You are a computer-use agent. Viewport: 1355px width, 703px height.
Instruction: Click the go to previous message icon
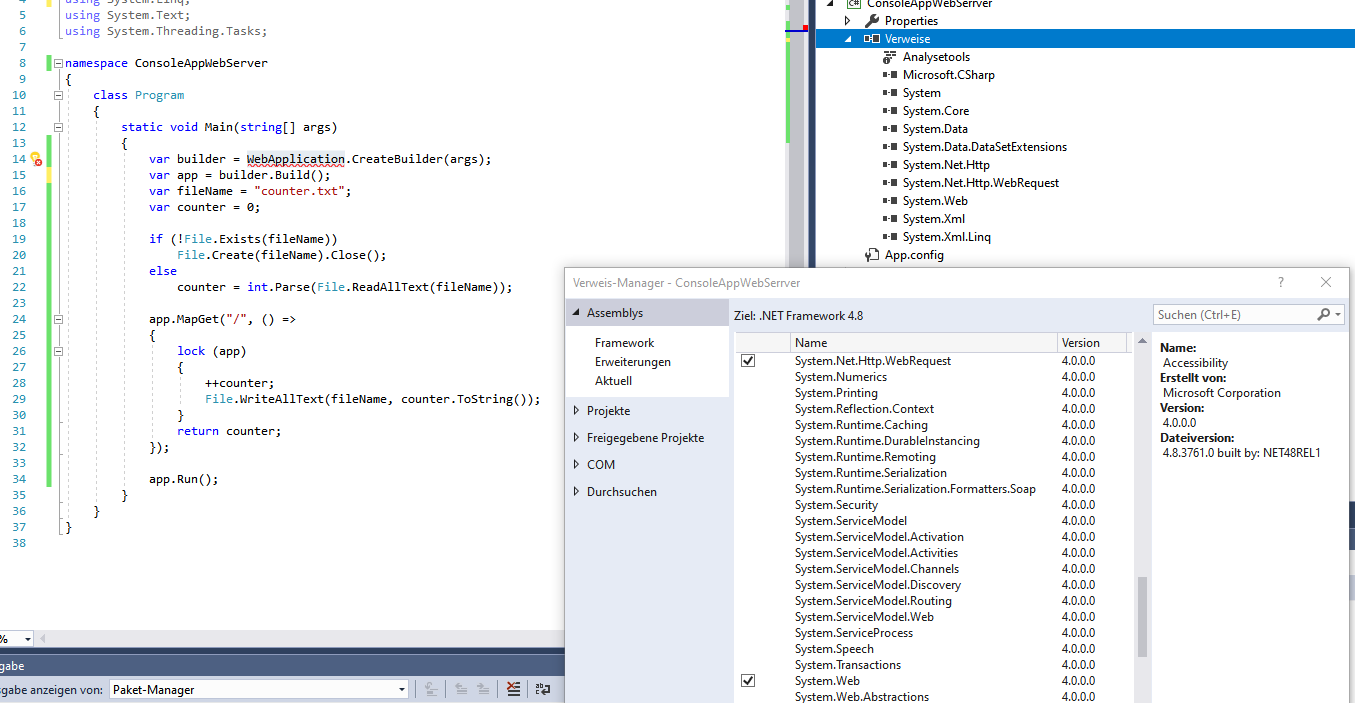click(x=461, y=689)
